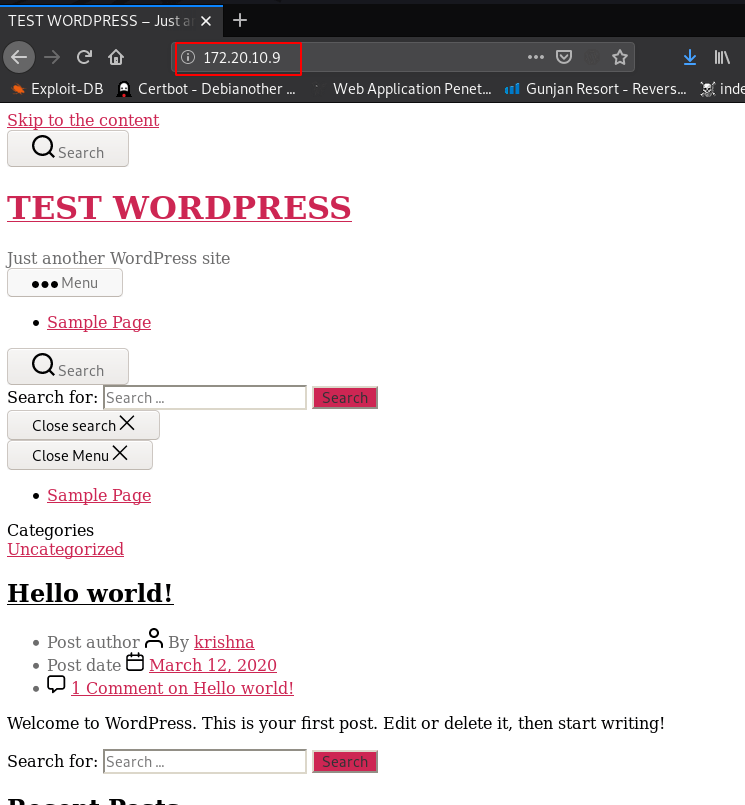Open the Certbot - Debianother bookmark
Screen dimensions: 745x805
click(207, 89)
